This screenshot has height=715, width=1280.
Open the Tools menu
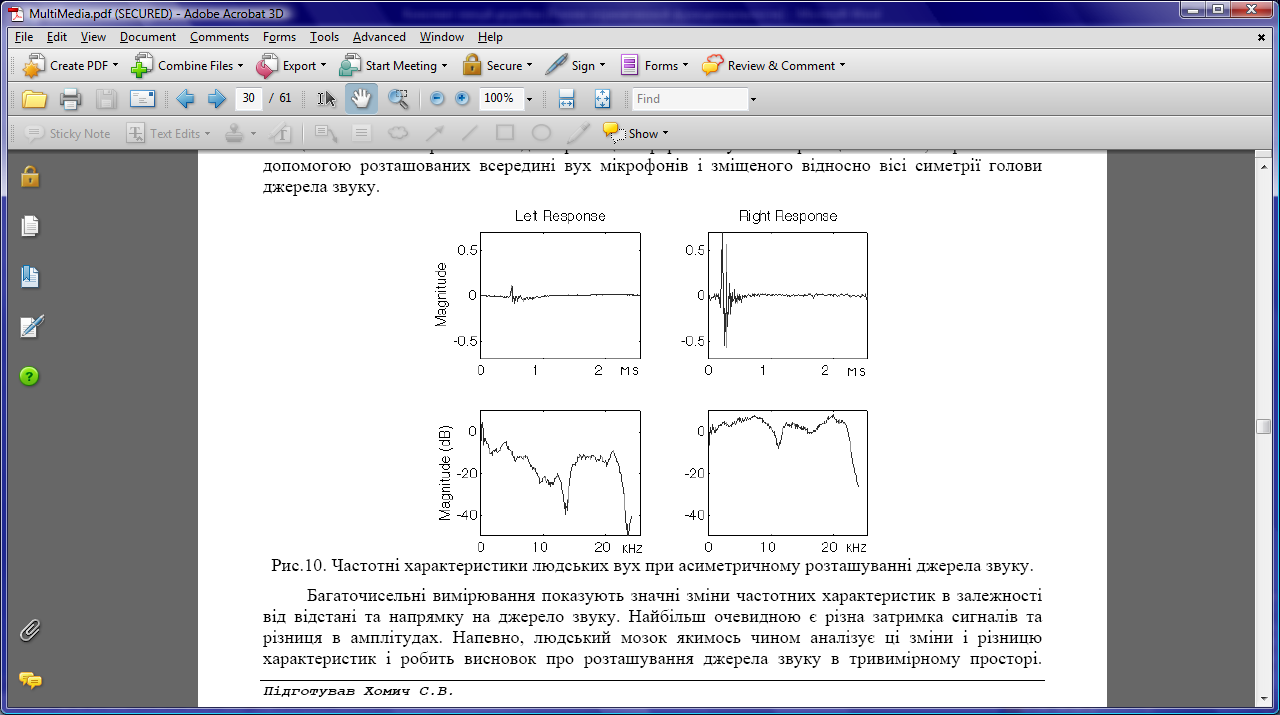[x=324, y=37]
